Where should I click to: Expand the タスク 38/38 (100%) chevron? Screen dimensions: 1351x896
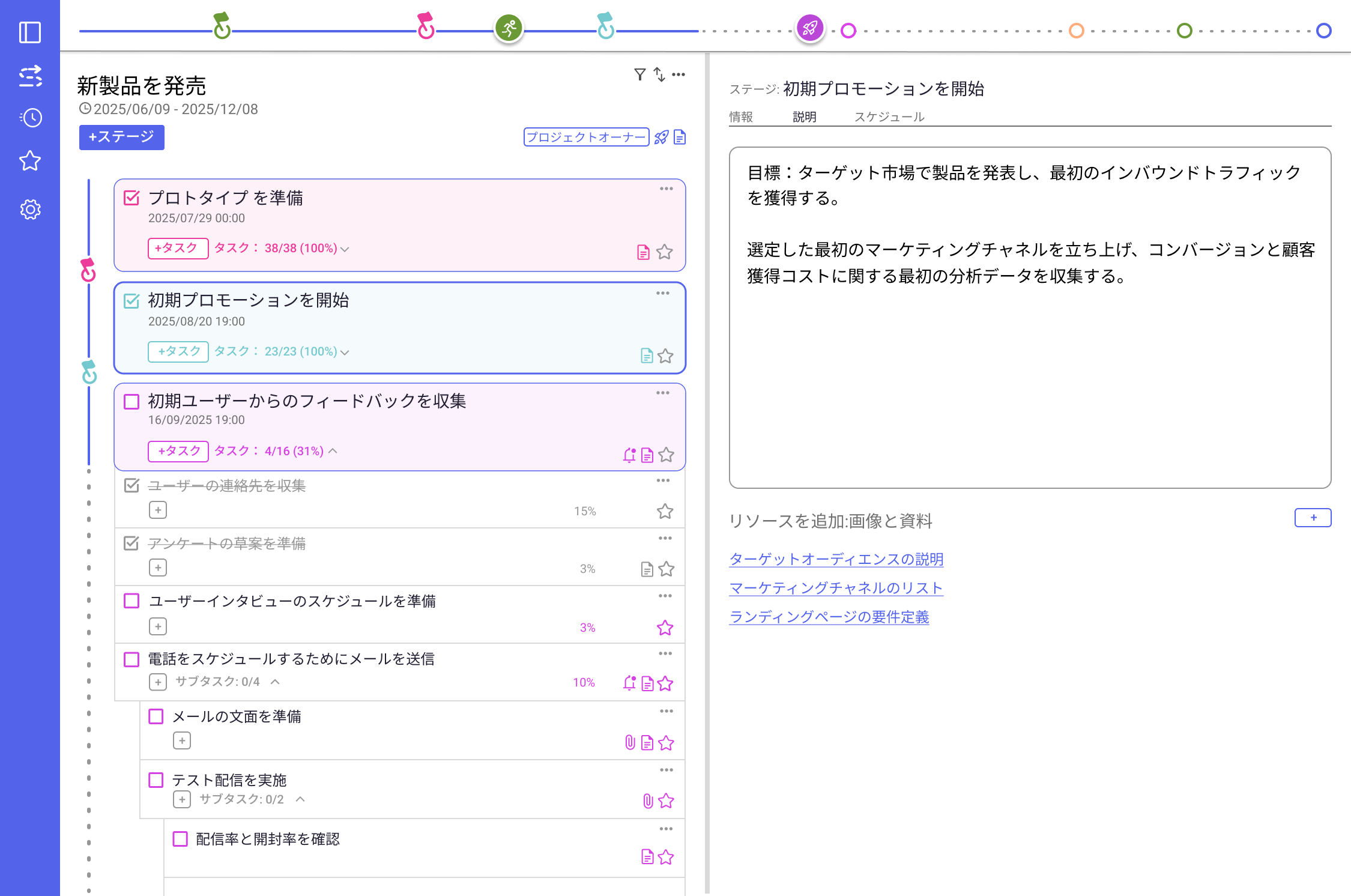[345, 249]
